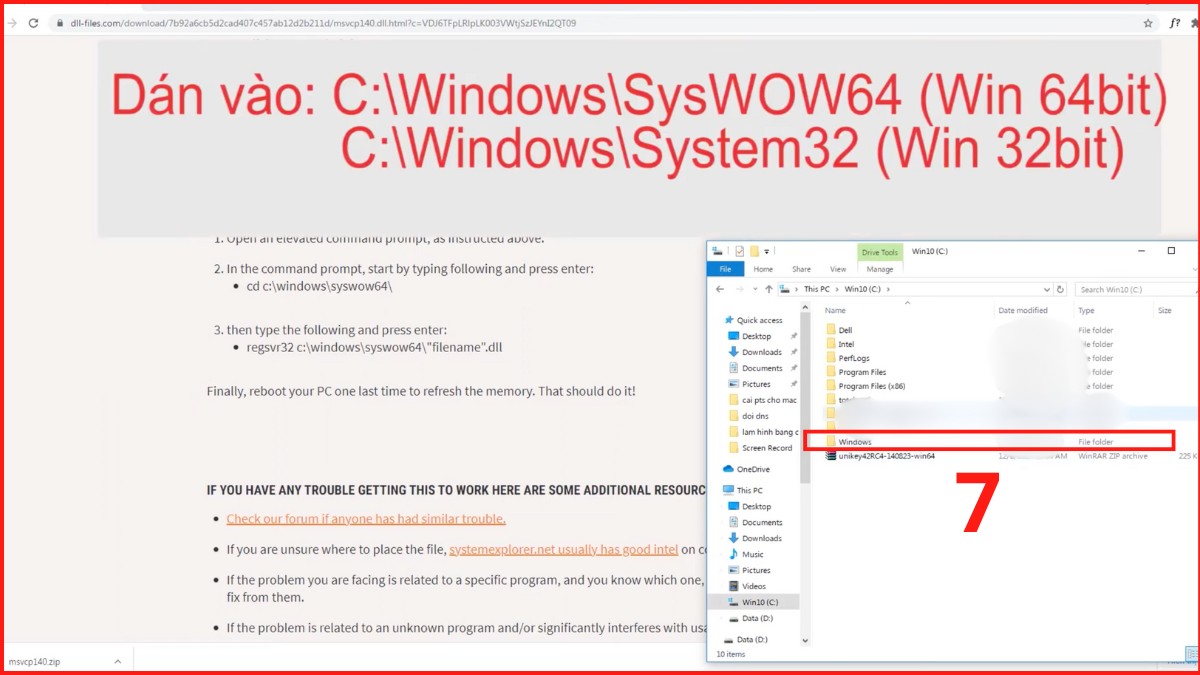Open the File menu in Explorer
The width and height of the screenshot is (1200, 675).
pos(725,269)
